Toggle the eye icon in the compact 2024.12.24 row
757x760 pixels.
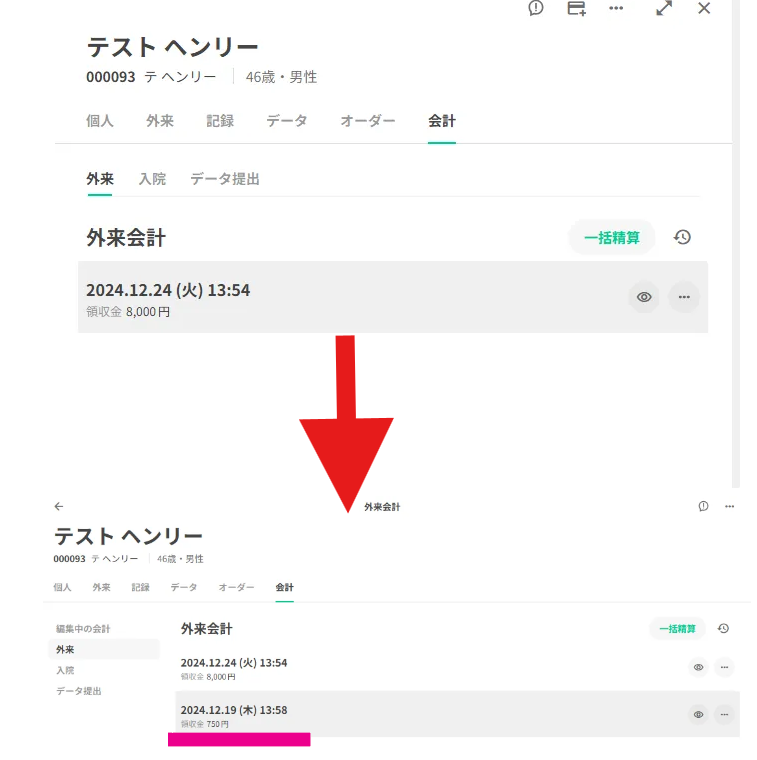click(698, 667)
